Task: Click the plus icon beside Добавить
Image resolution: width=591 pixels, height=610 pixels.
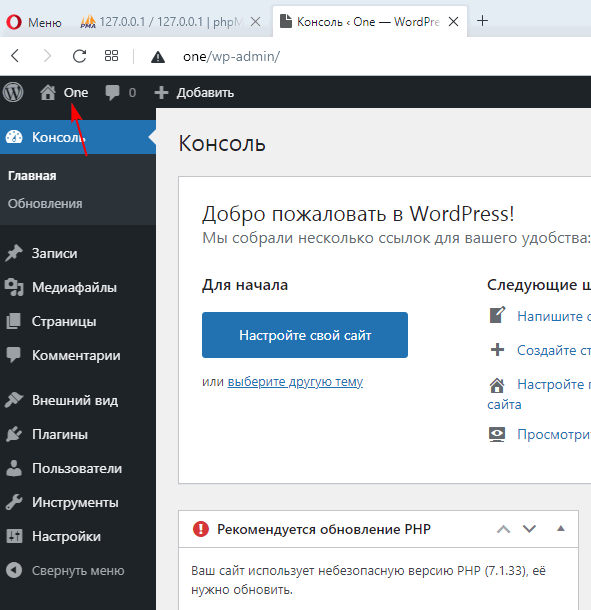Action: pos(161,93)
